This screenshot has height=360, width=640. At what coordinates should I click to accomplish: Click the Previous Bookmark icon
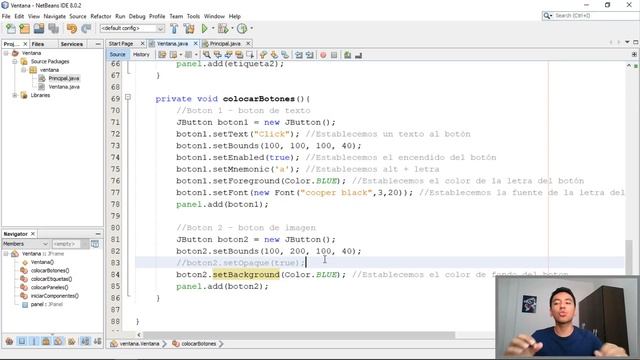click(263, 55)
